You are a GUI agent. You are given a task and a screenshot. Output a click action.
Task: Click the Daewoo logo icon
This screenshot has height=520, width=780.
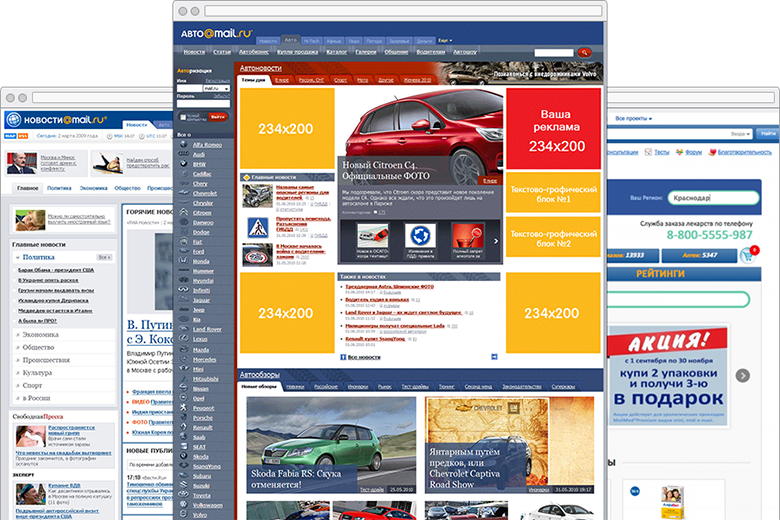184,222
